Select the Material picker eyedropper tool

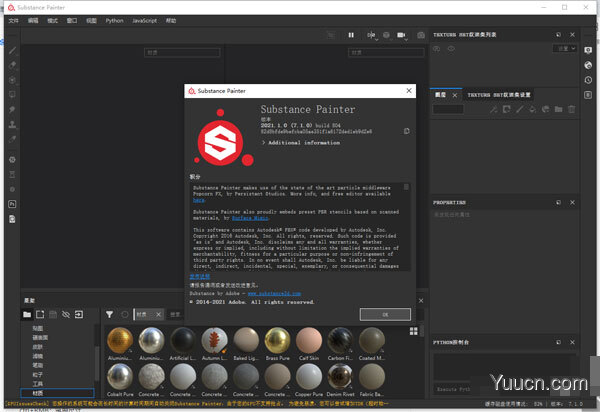[12, 139]
